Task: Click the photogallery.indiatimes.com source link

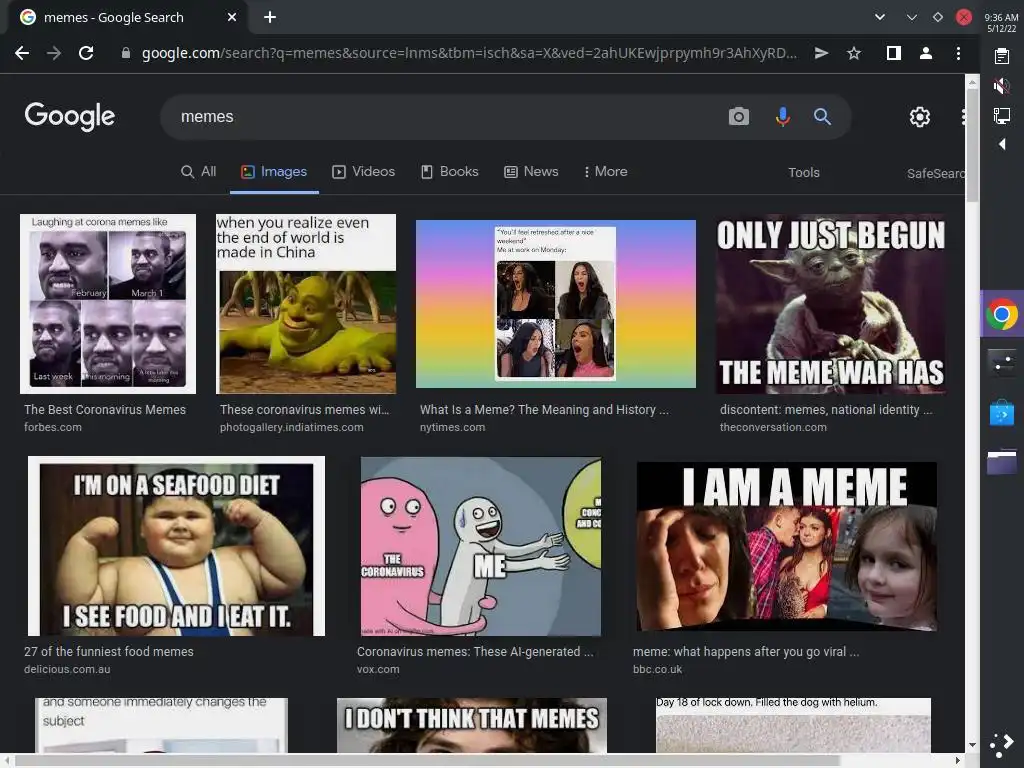Action: 291,427
